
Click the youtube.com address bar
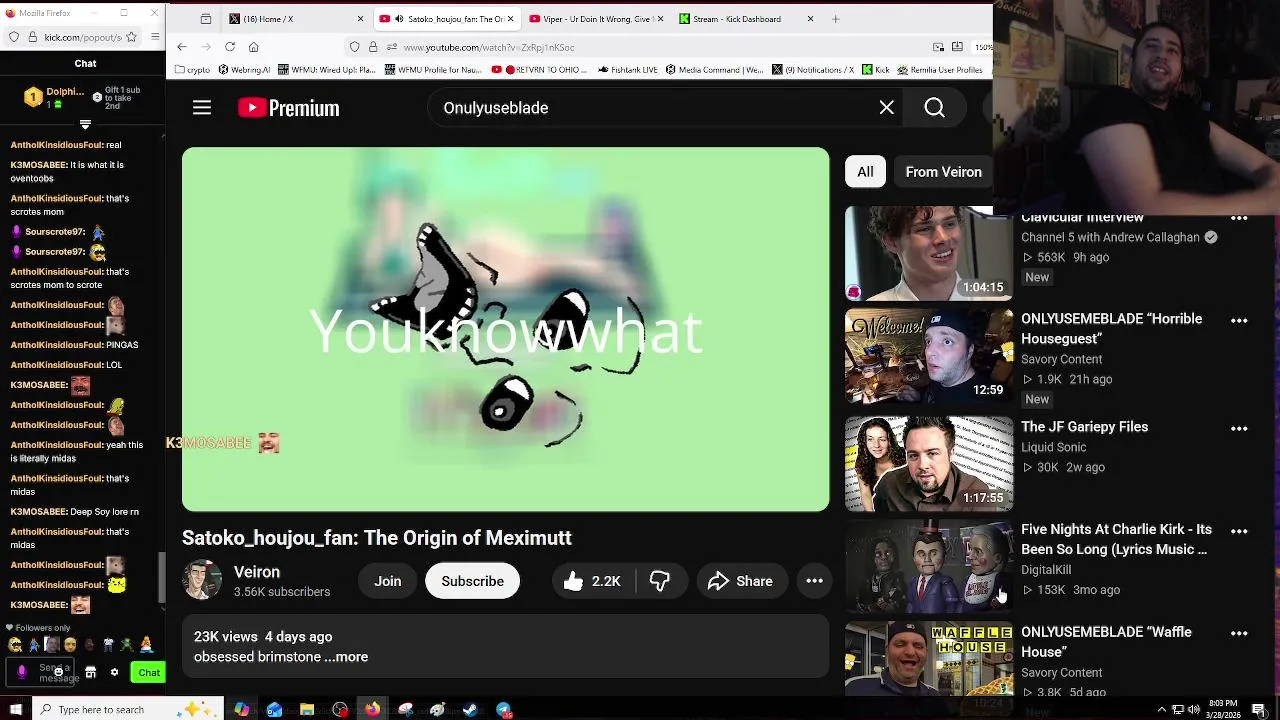[x=660, y=47]
